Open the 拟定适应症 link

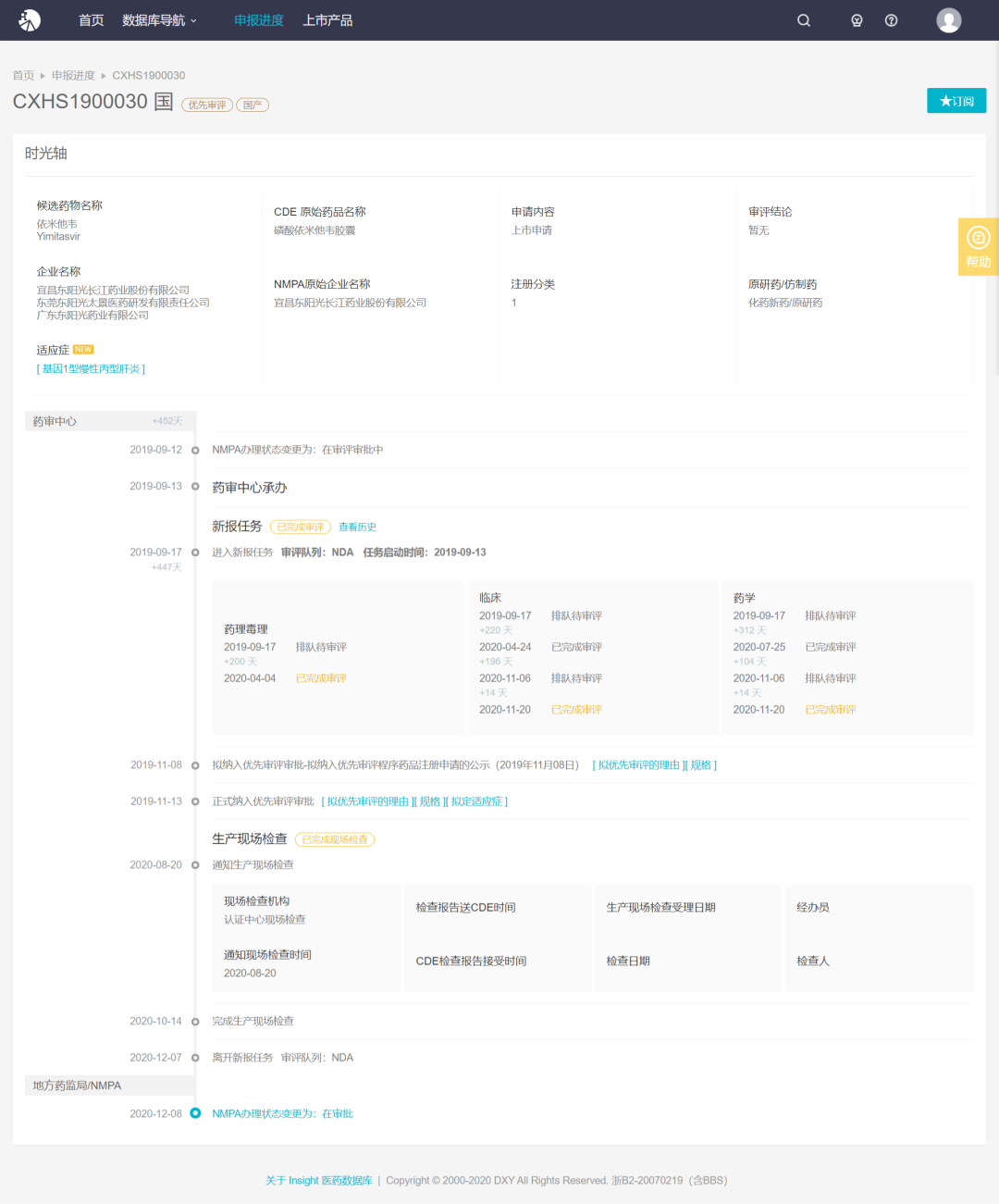[x=476, y=801]
